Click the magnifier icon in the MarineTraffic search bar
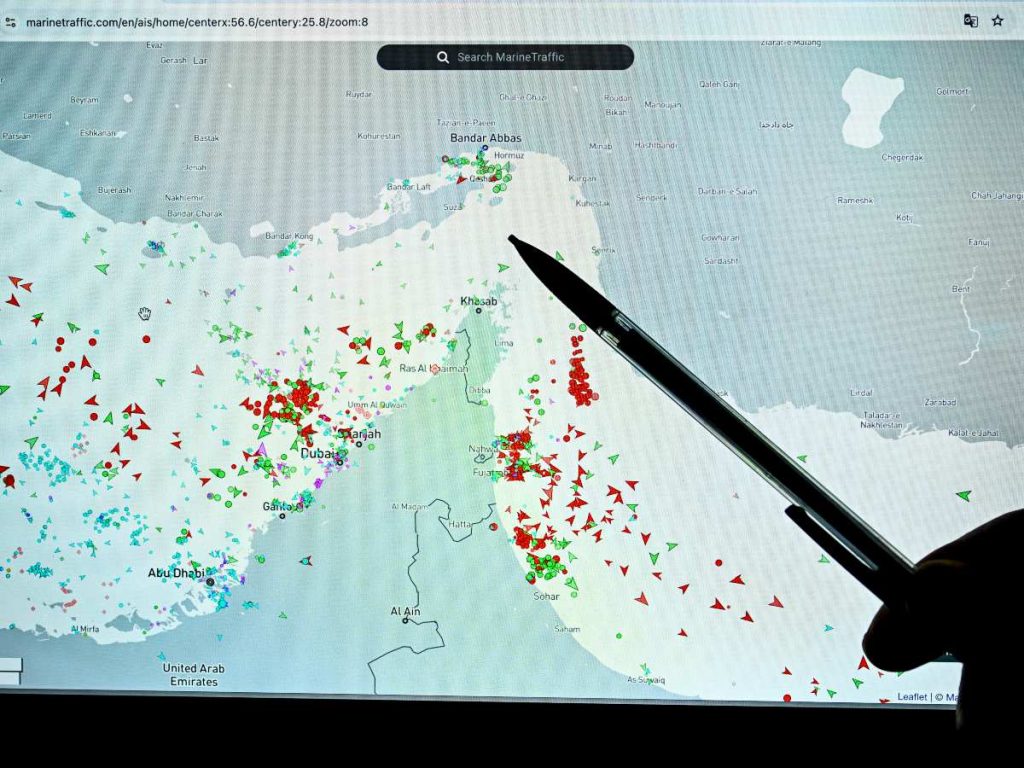The width and height of the screenshot is (1024, 768). (x=443, y=57)
